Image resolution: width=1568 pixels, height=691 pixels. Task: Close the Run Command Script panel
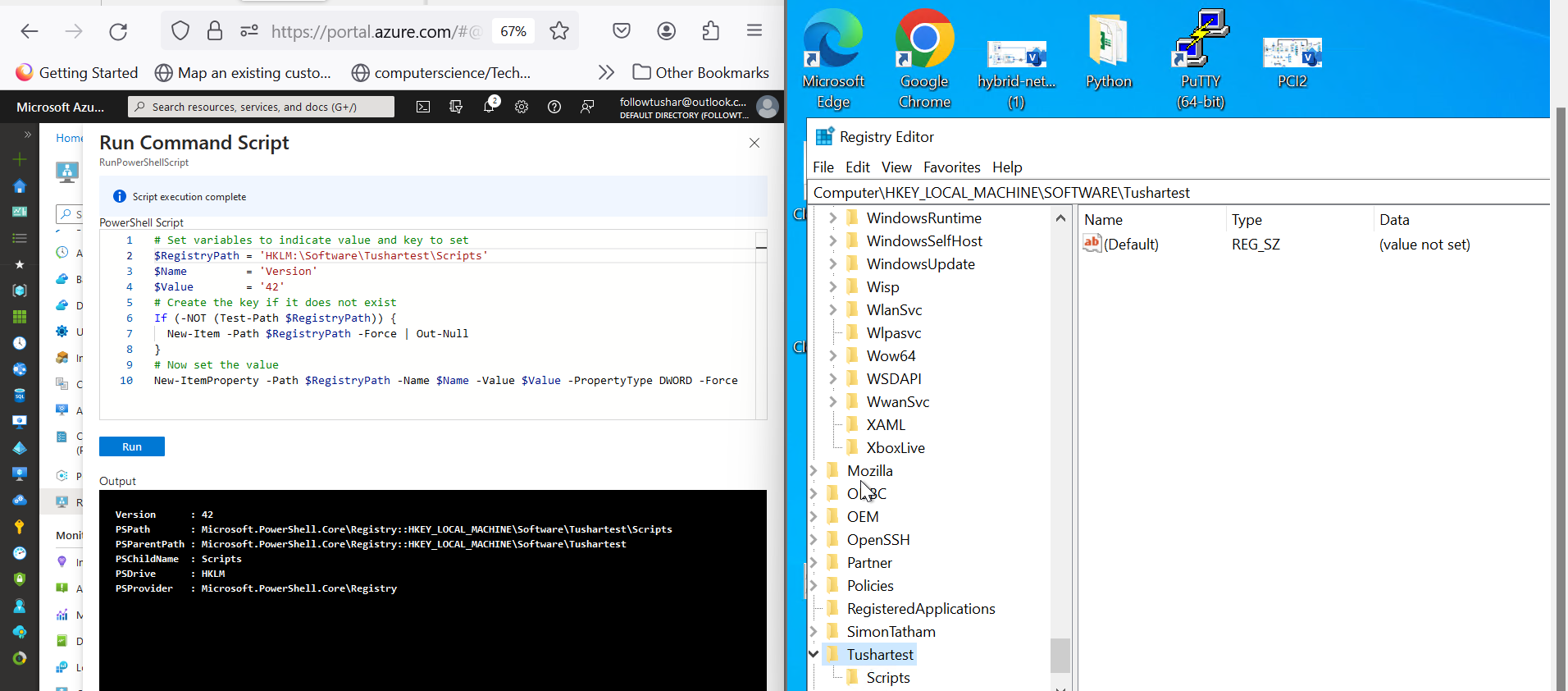[754, 143]
